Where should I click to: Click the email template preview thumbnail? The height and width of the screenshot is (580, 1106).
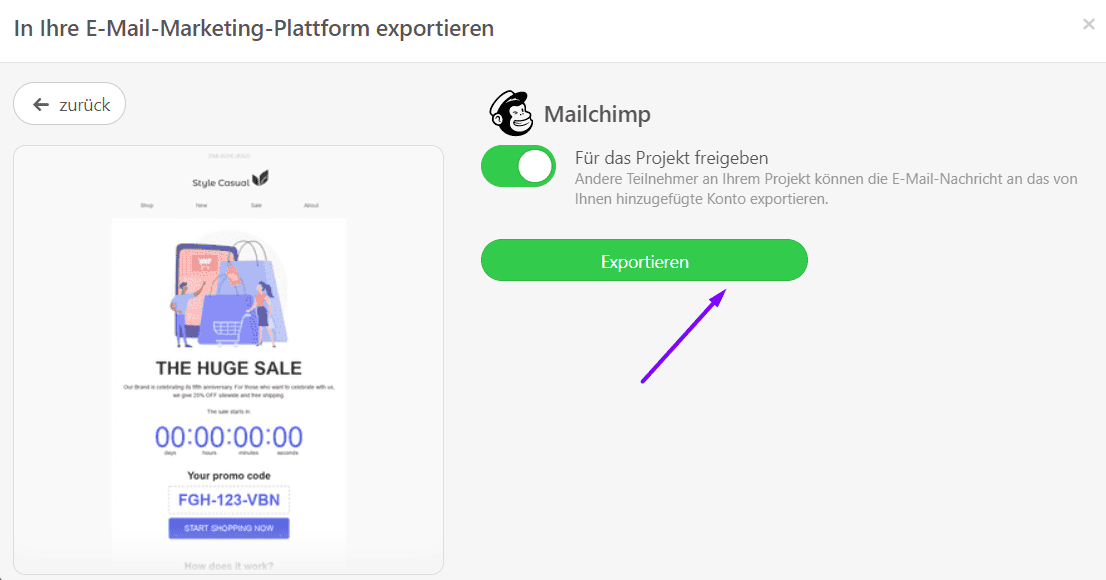229,360
